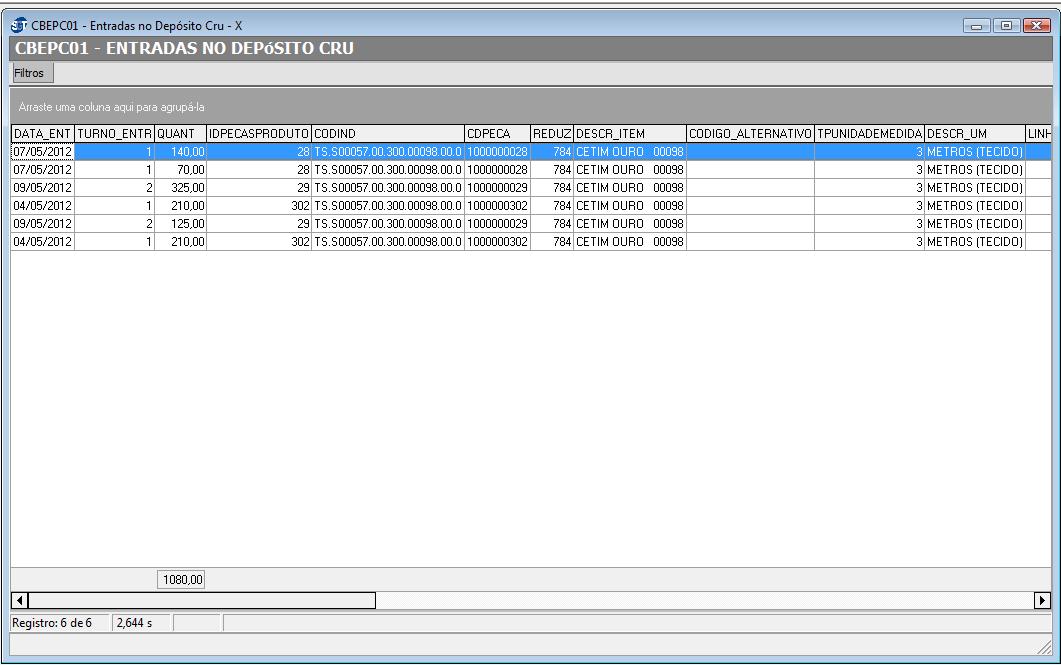Open the Filtros menu
The image size is (1061, 665).
[x=29, y=73]
